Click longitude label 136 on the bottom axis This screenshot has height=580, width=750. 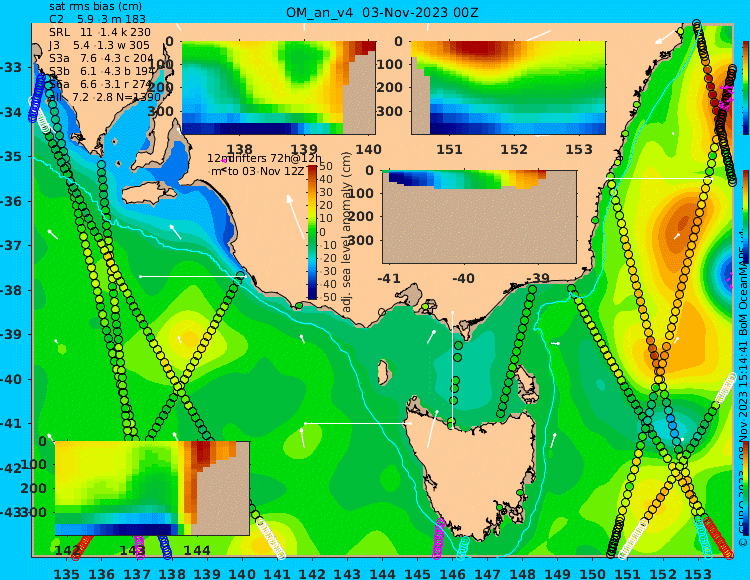(102, 573)
